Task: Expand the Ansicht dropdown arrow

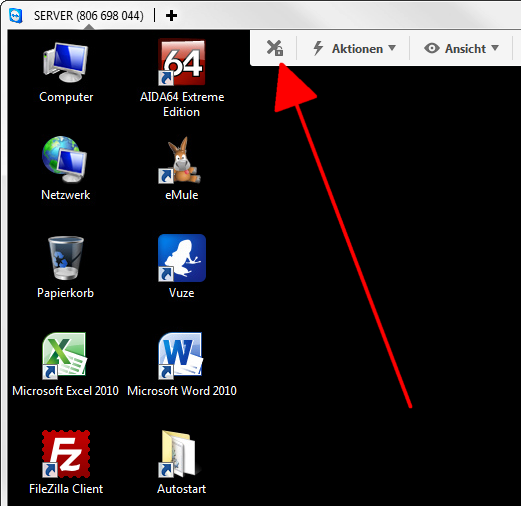Action: (x=495, y=48)
